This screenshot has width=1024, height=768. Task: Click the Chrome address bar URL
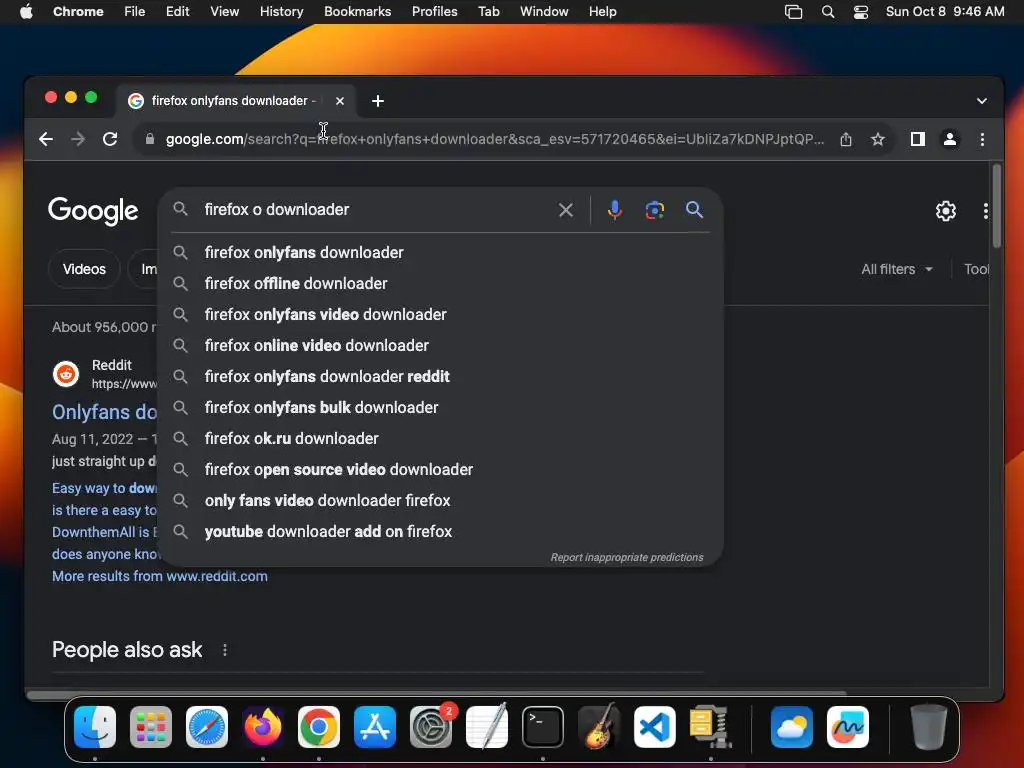point(494,139)
